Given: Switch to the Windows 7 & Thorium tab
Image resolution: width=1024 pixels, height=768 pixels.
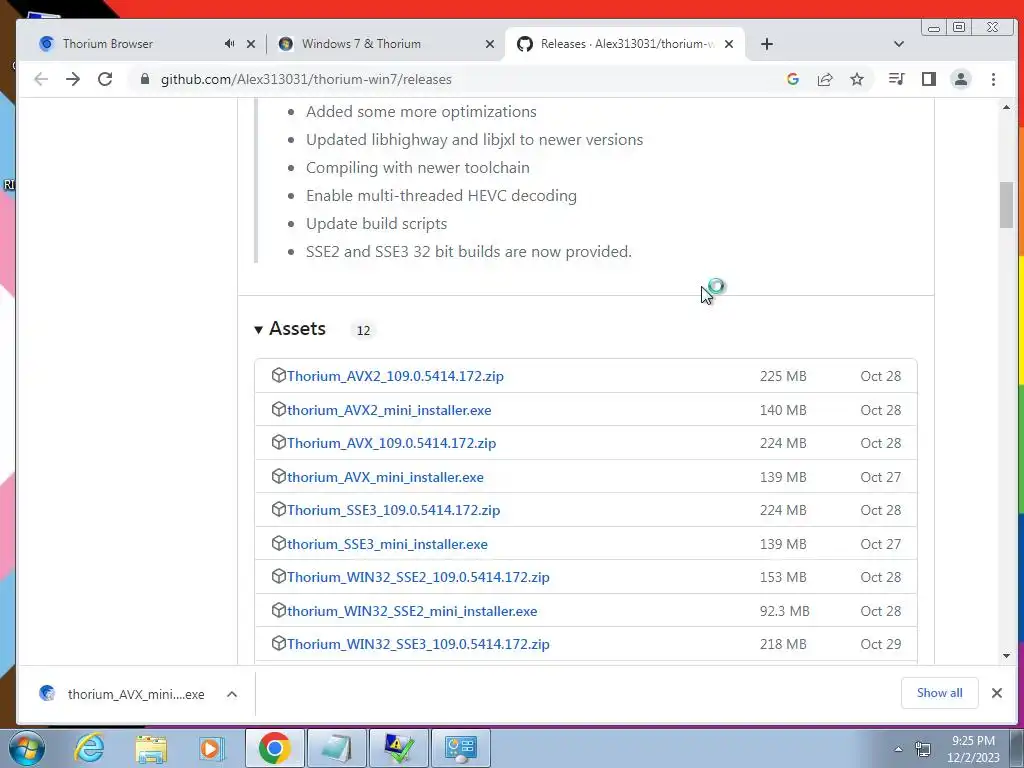Looking at the screenshot, I should click(385, 44).
